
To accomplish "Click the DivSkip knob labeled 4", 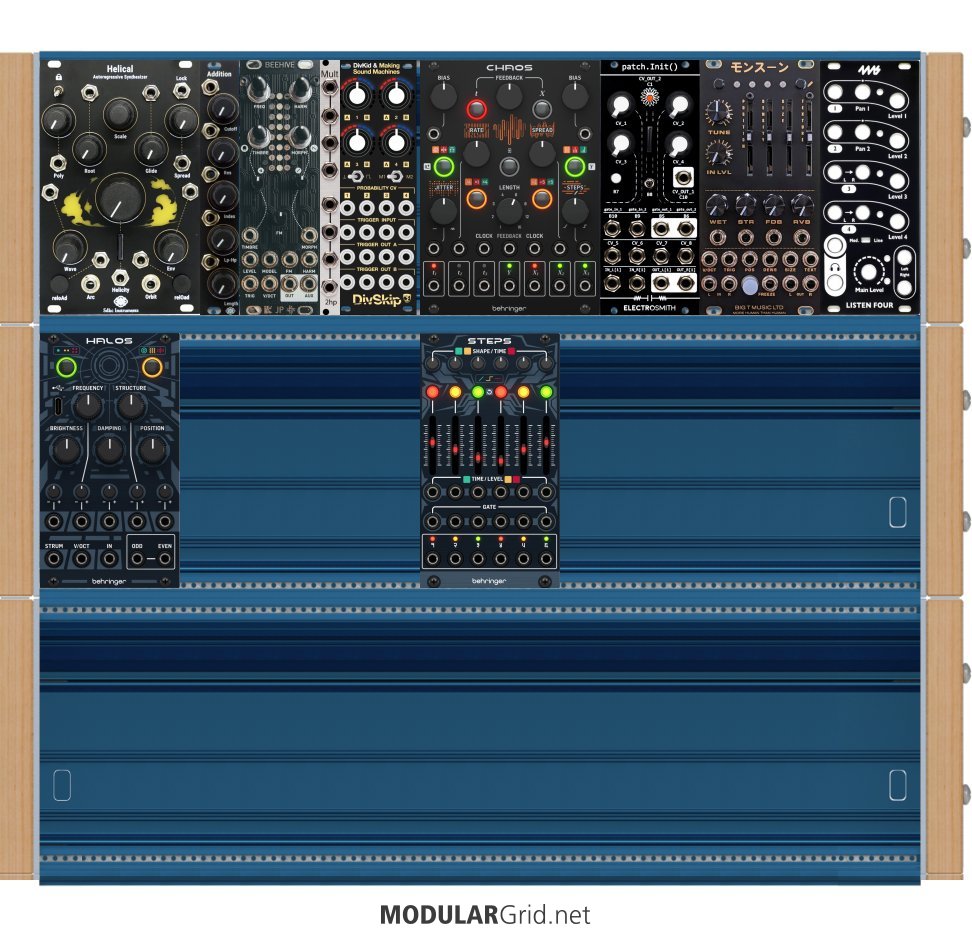I will coord(395,143).
